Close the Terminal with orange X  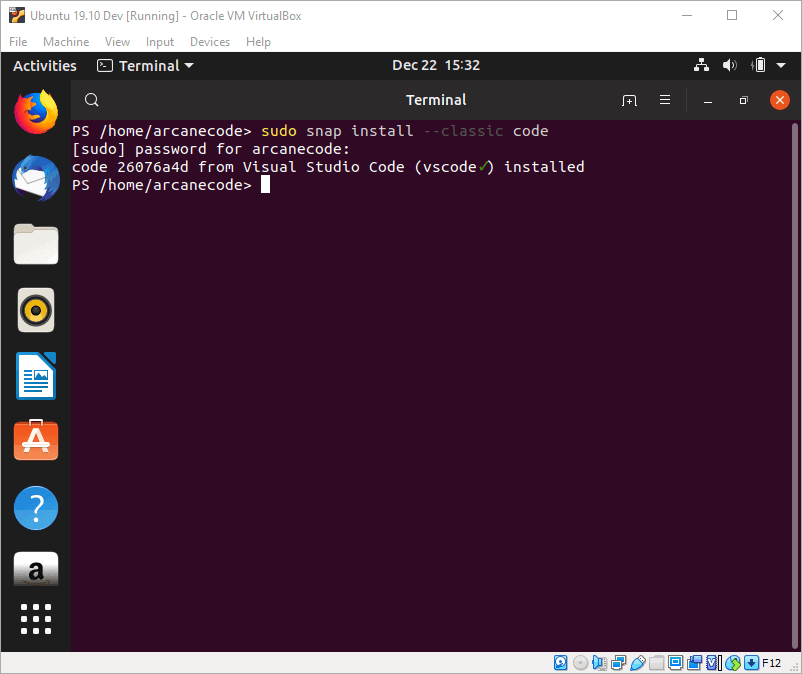[x=779, y=100]
